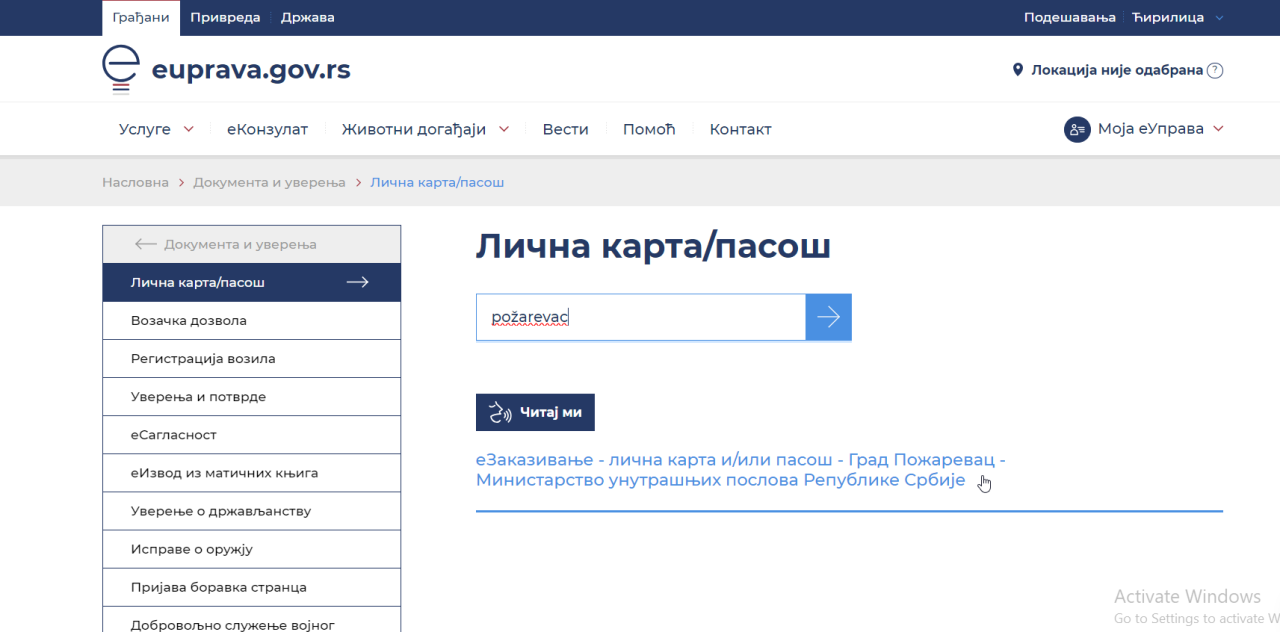
Task: Open the Ћирилица script dropdown
Action: pyautogui.click(x=1177, y=17)
